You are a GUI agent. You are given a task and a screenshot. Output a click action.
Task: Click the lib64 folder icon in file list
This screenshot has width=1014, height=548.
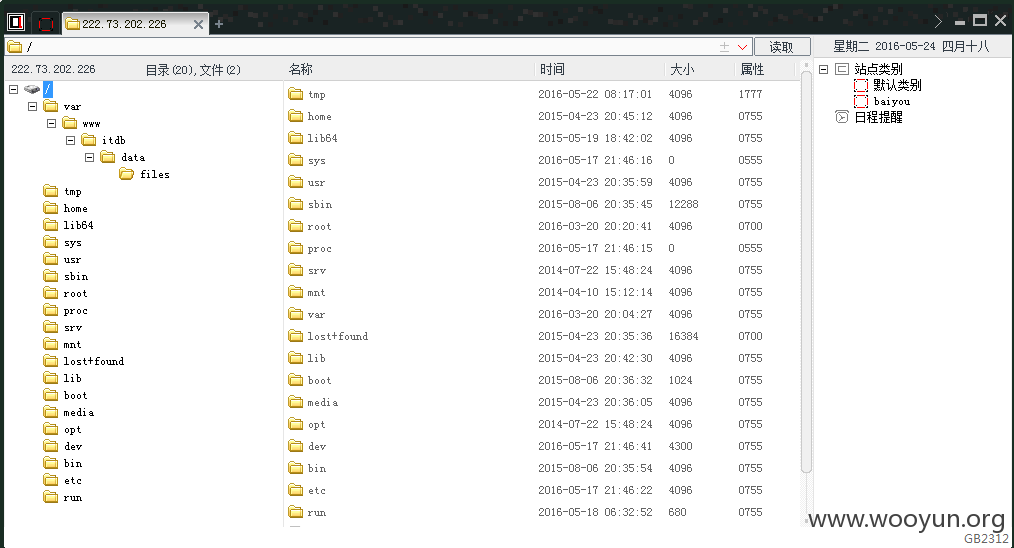[296, 138]
